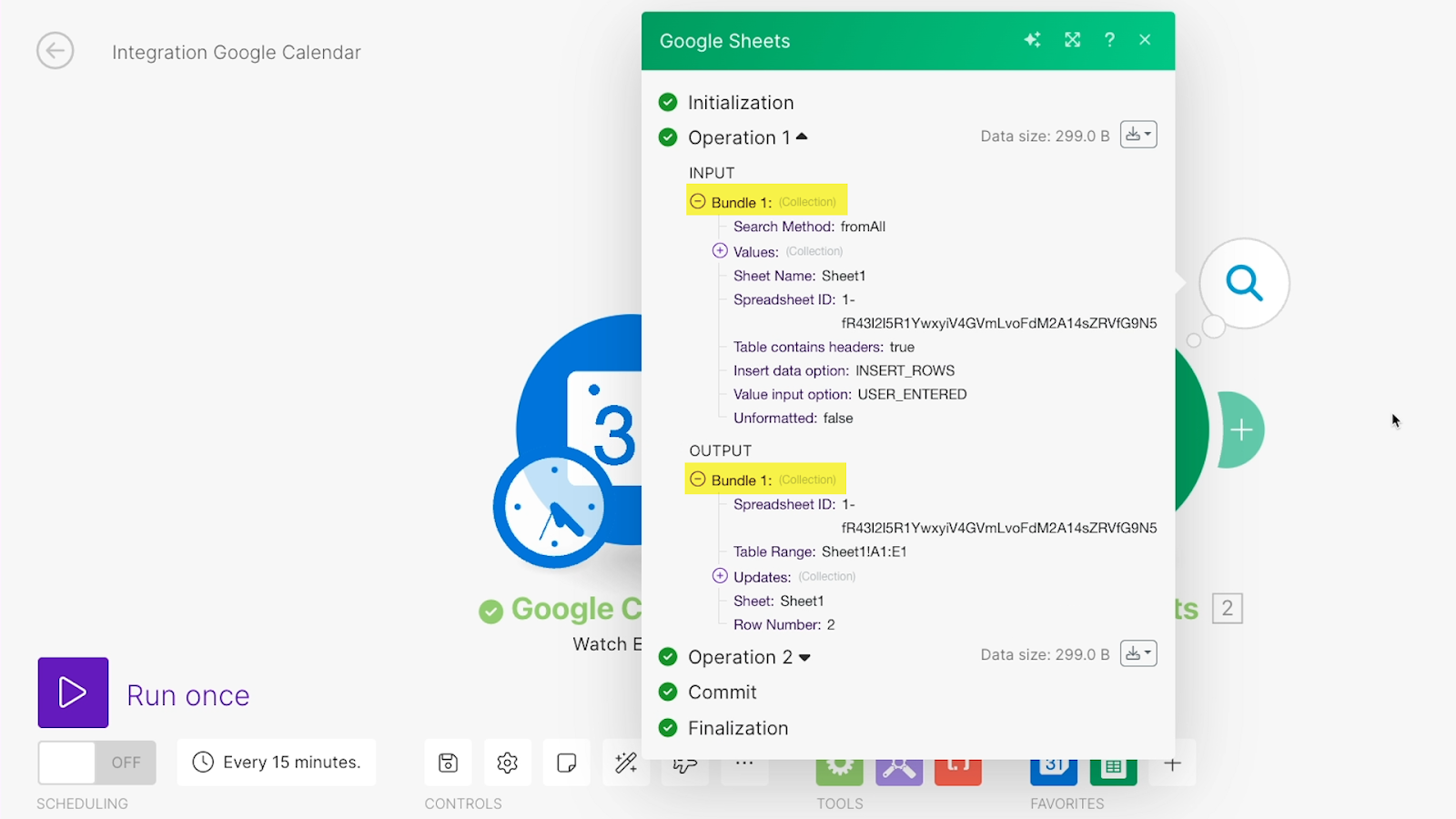This screenshot has width=1456, height=819.
Task: Click the Search Method: fromAll row
Action: point(810,227)
